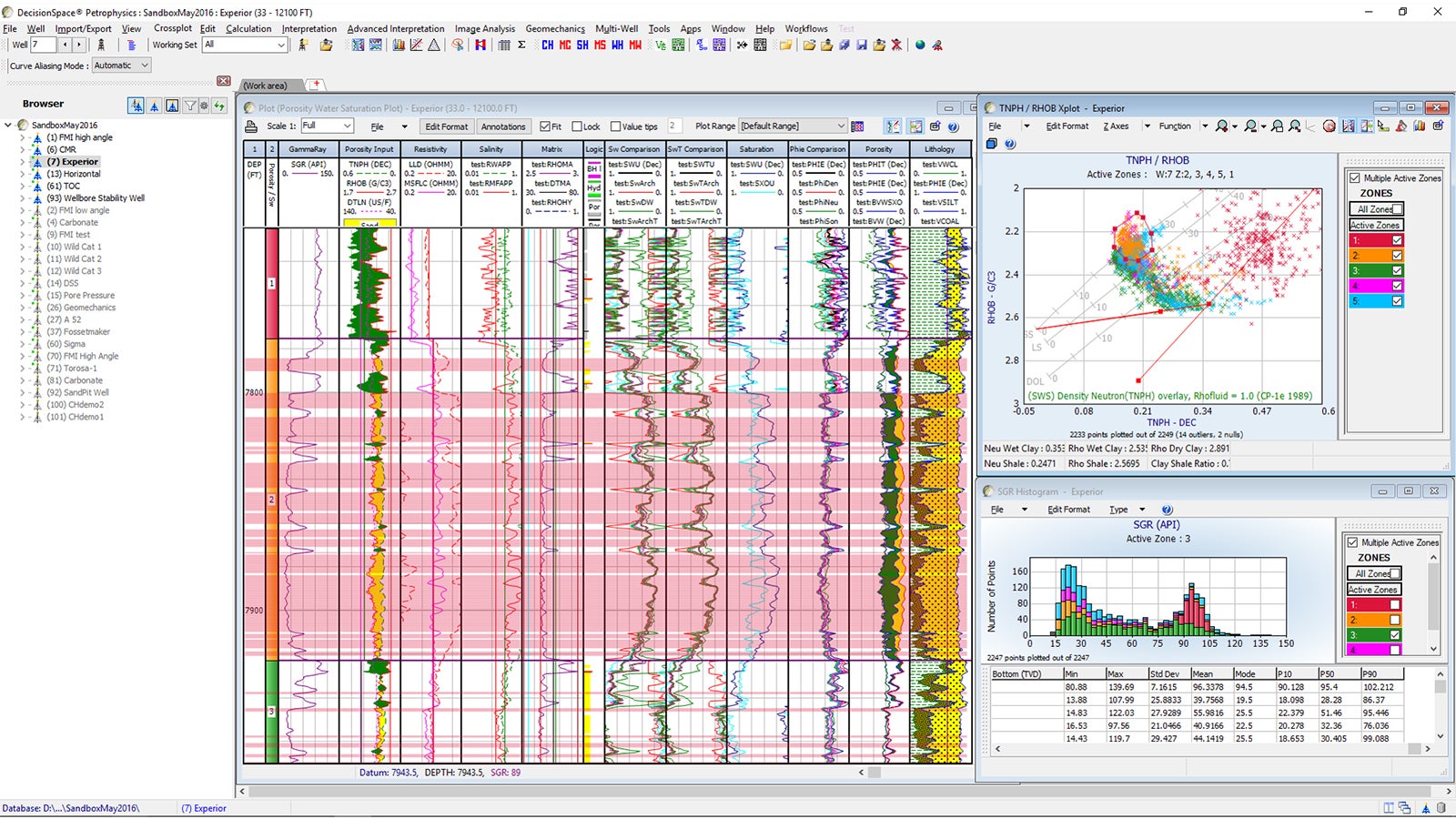Image resolution: width=1456 pixels, height=819 pixels.
Task: Open the Crossplot menu
Action: (173, 28)
